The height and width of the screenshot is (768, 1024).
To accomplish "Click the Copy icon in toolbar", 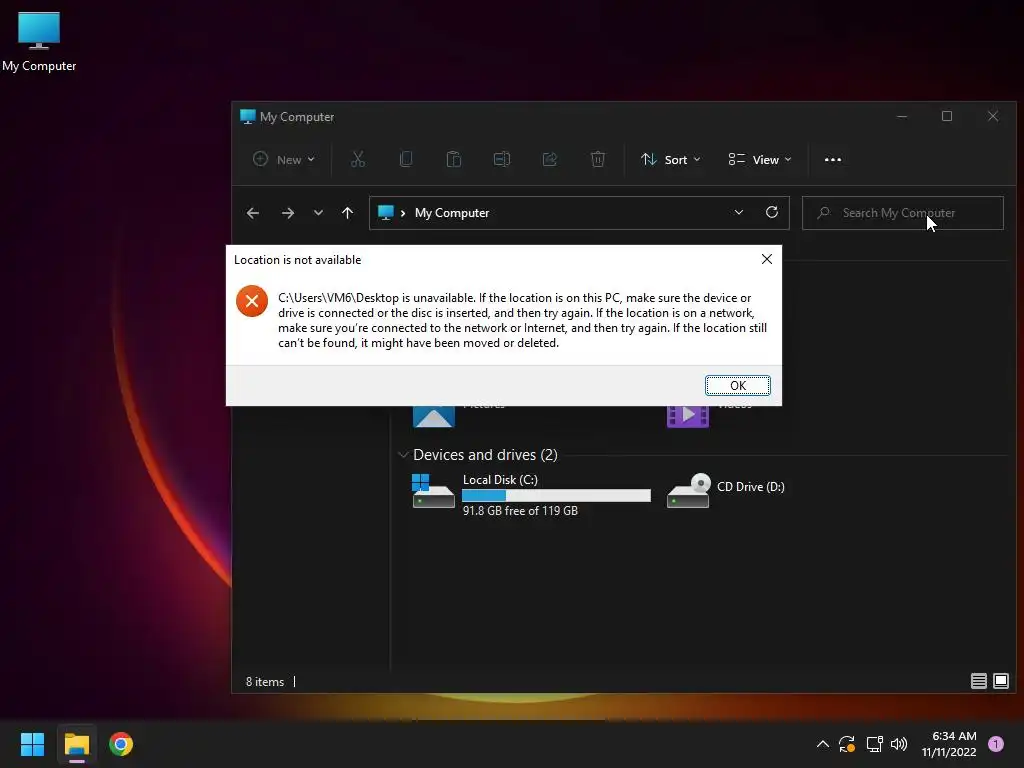I will coord(406,159).
